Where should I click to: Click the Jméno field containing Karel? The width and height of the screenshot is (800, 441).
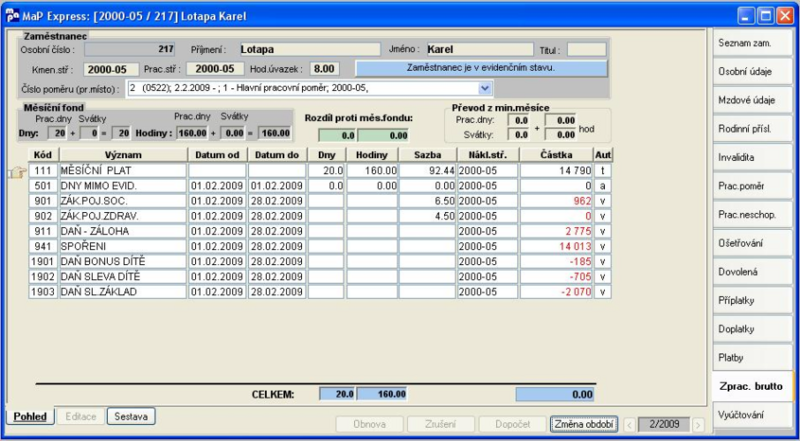[480, 50]
